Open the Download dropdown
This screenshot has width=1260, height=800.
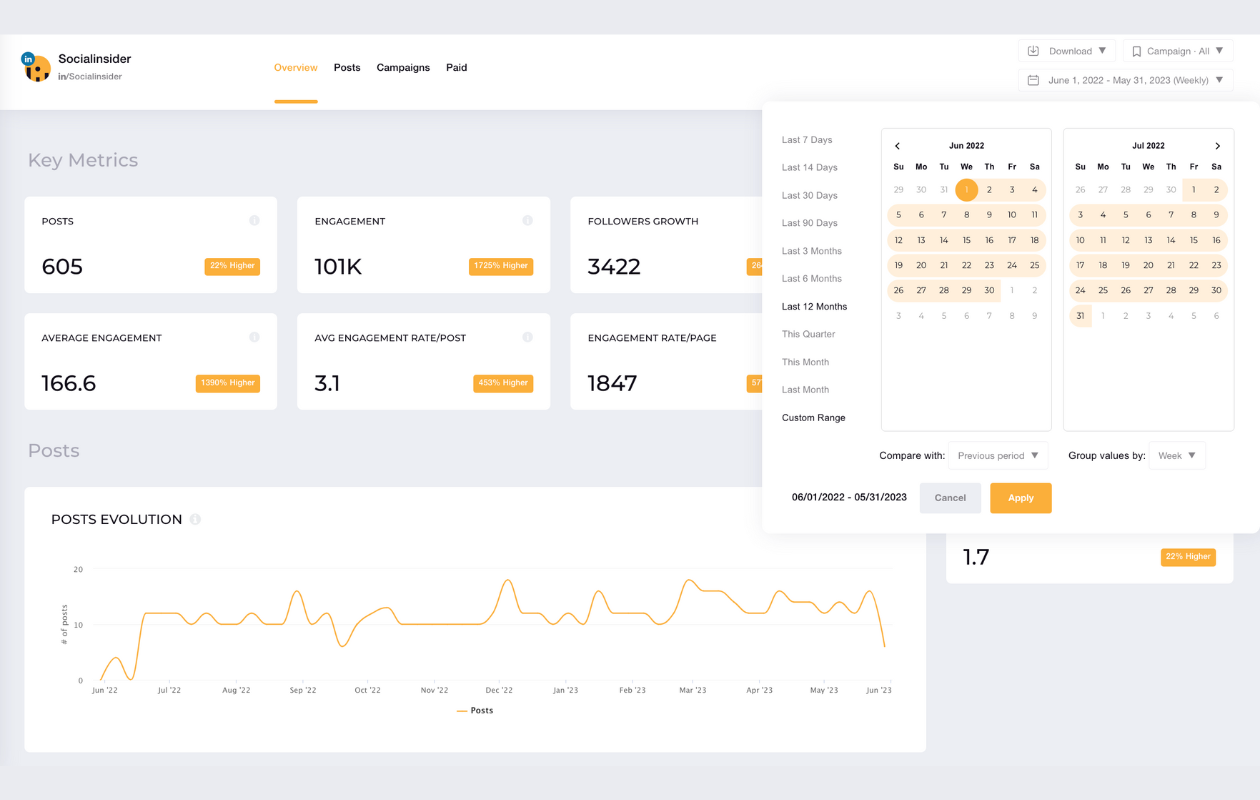[x=1067, y=51]
